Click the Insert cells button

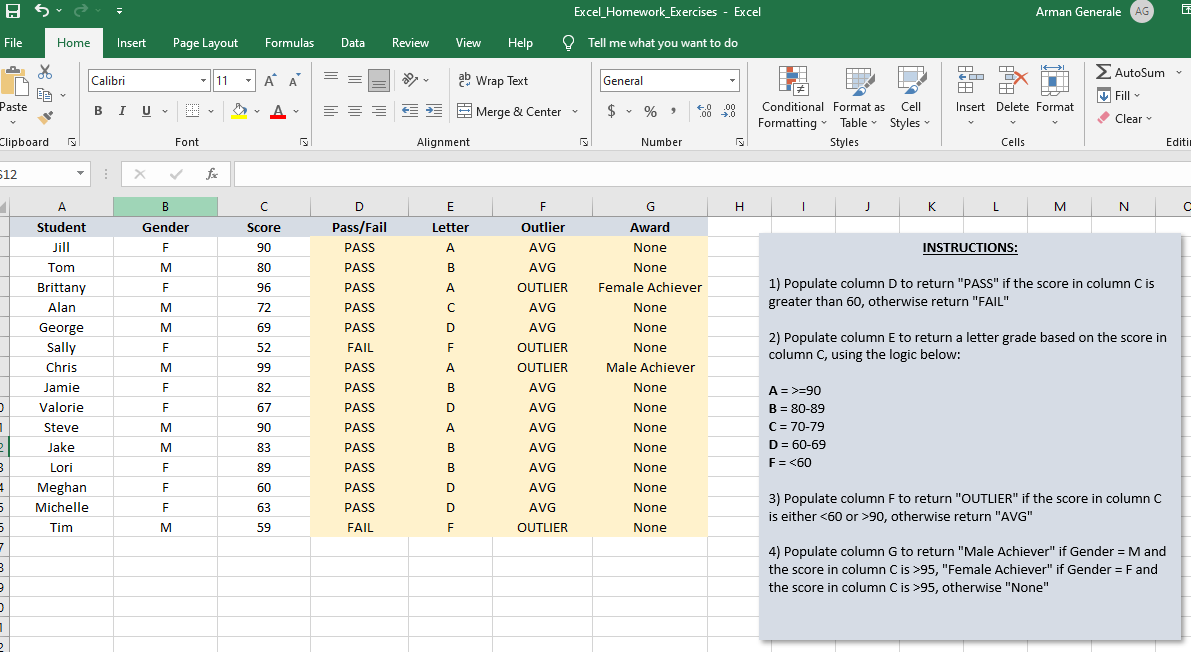point(970,95)
